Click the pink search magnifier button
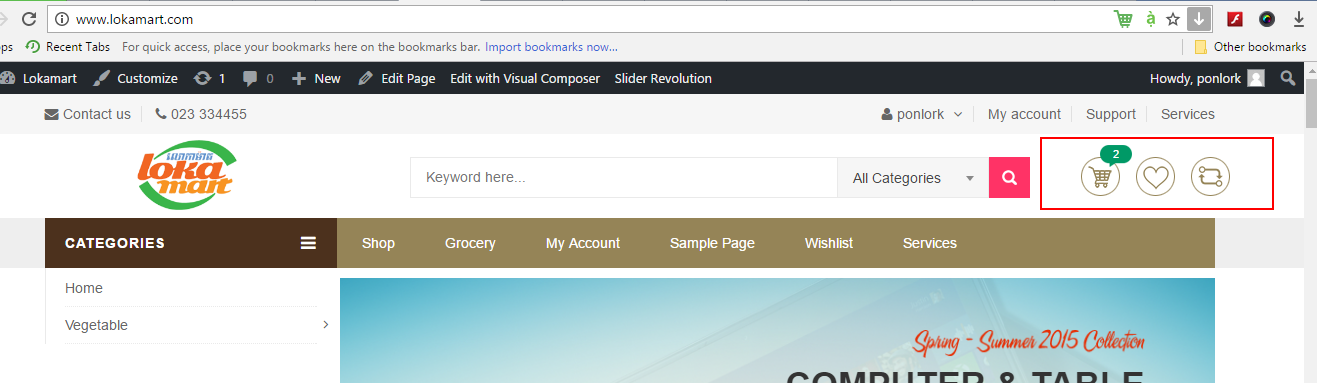The width and height of the screenshot is (1317, 383). pos(1009,178)
